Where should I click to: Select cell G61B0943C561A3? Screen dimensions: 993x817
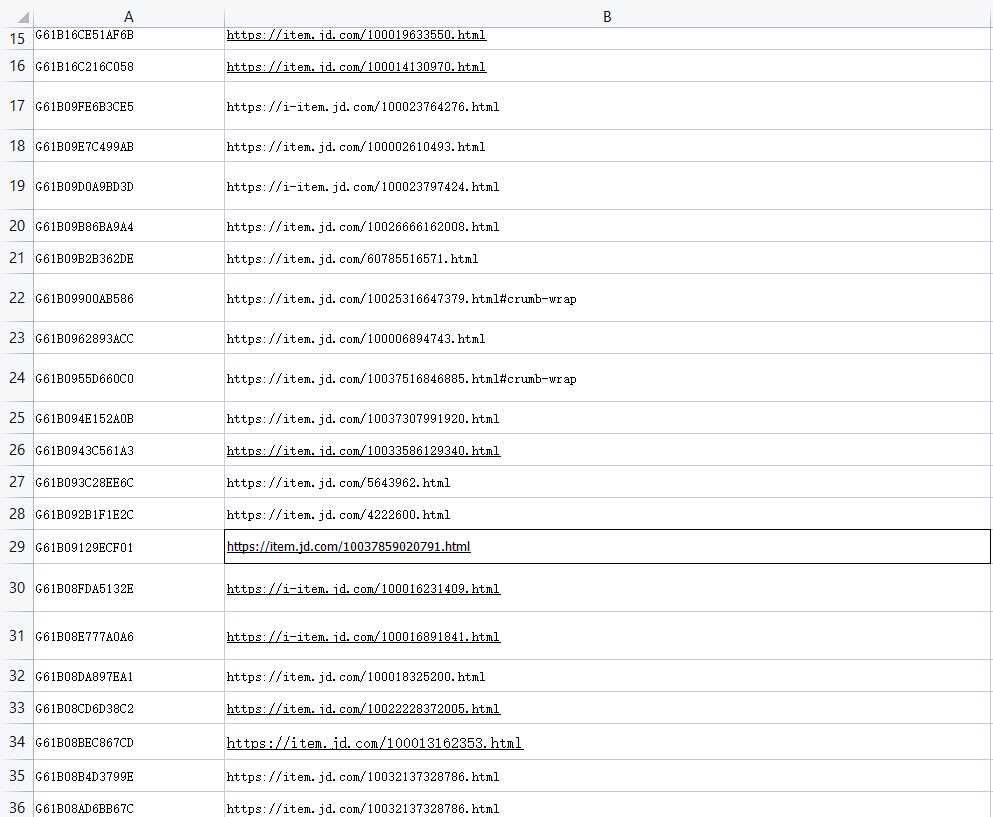129,450
